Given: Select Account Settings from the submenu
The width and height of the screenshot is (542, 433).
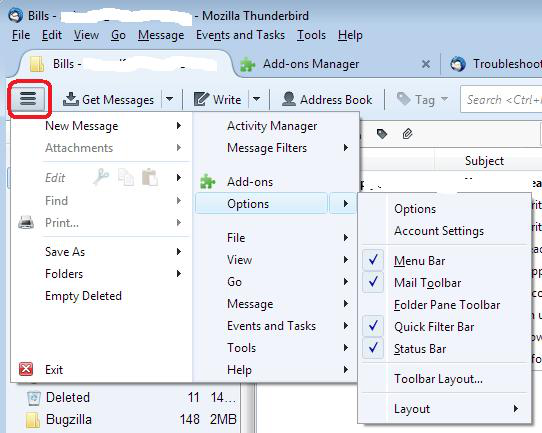Looking at the screenshot, I should pos(439,231).
